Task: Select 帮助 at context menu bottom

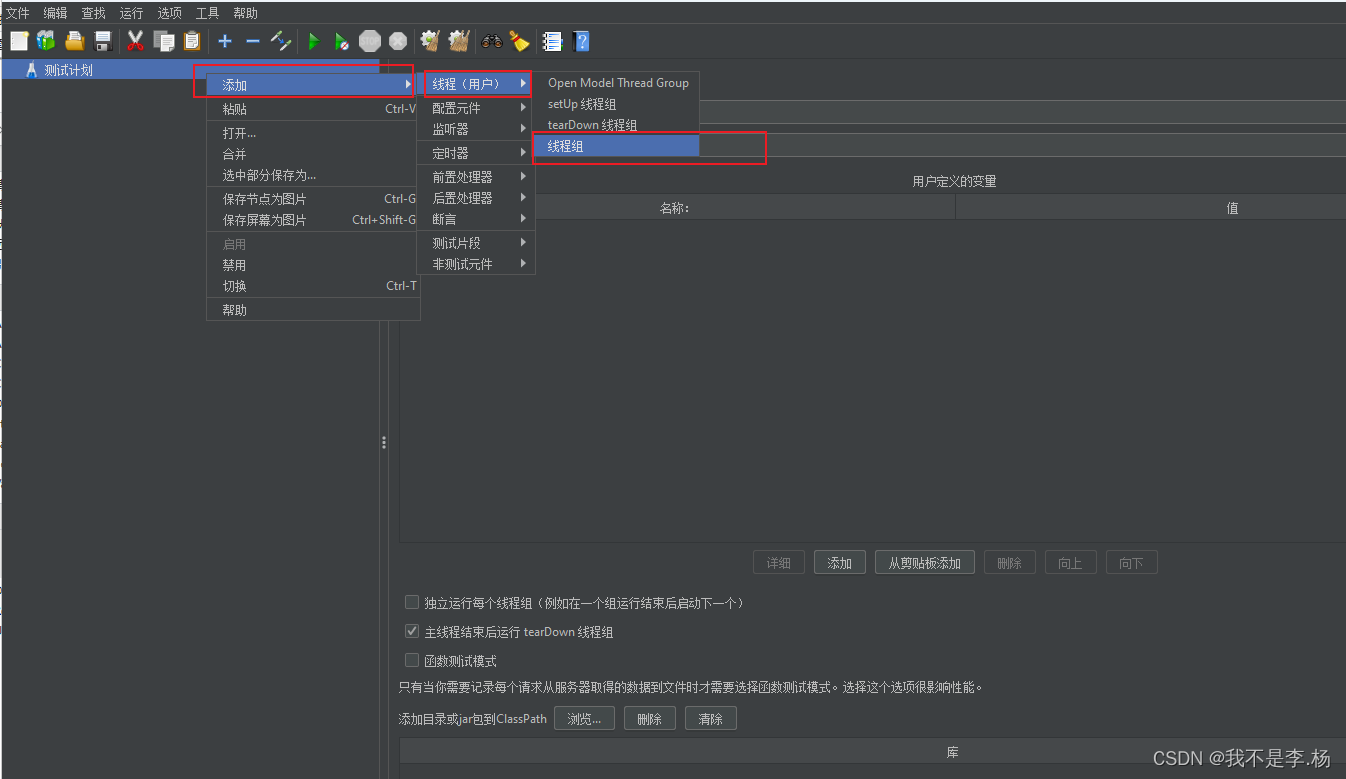Action: [x=313, y=310]
